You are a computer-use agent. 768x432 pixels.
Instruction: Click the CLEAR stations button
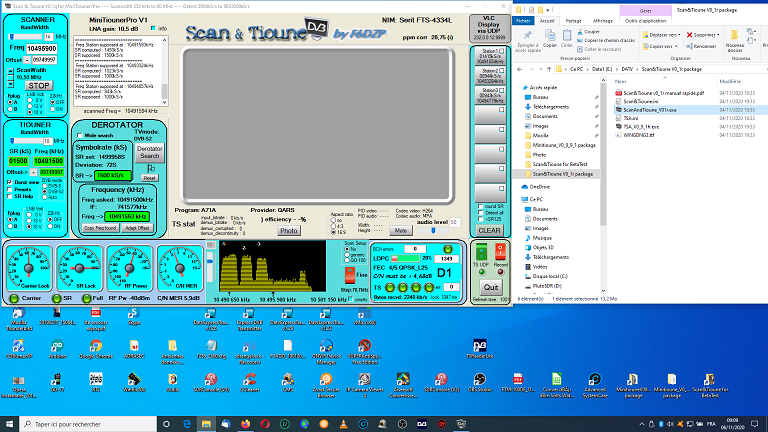[489, 230]
